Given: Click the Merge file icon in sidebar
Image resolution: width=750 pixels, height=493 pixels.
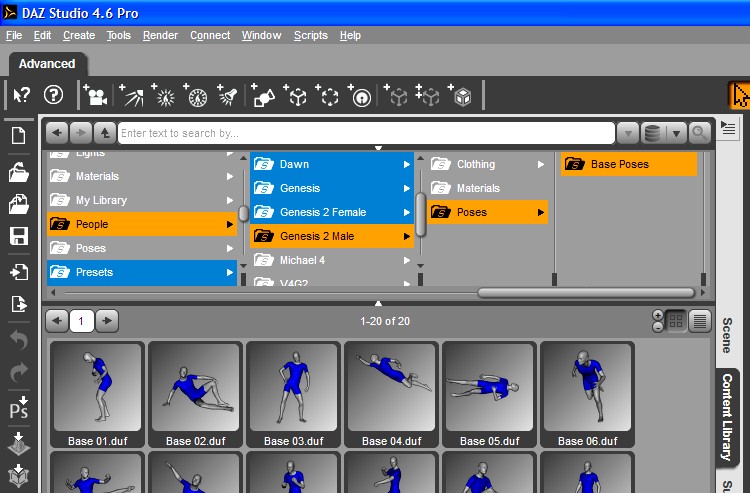Looking at the screenshot, I should pyautogui.click(x=19, y=204).
